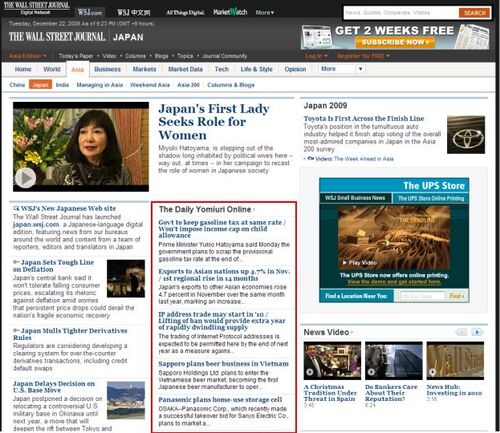This screenshot has height=433, width=500.
Task: Open IP address trade article
Action: (x=222, y=321)
